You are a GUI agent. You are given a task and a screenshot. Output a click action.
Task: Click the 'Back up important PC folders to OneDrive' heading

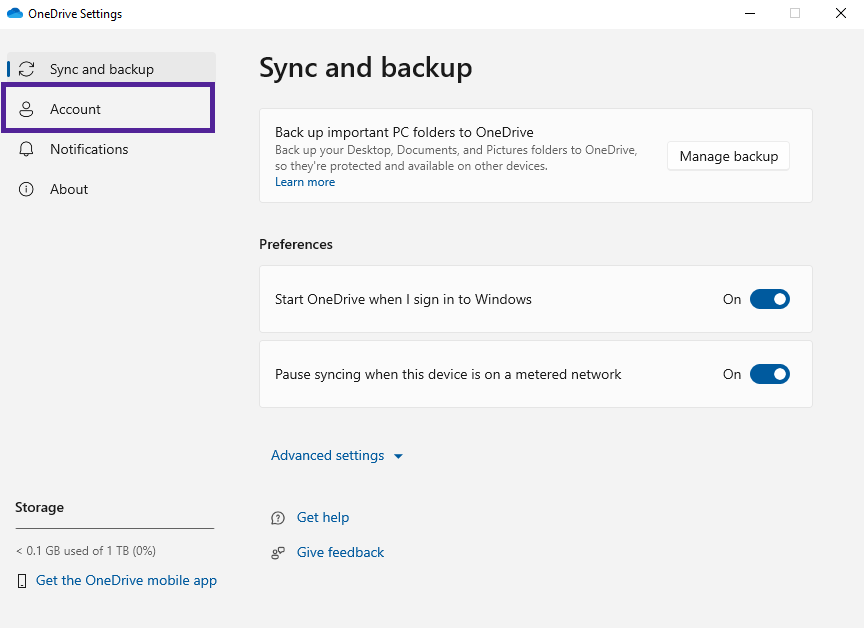pyautogui.click(x=404, y=132)
